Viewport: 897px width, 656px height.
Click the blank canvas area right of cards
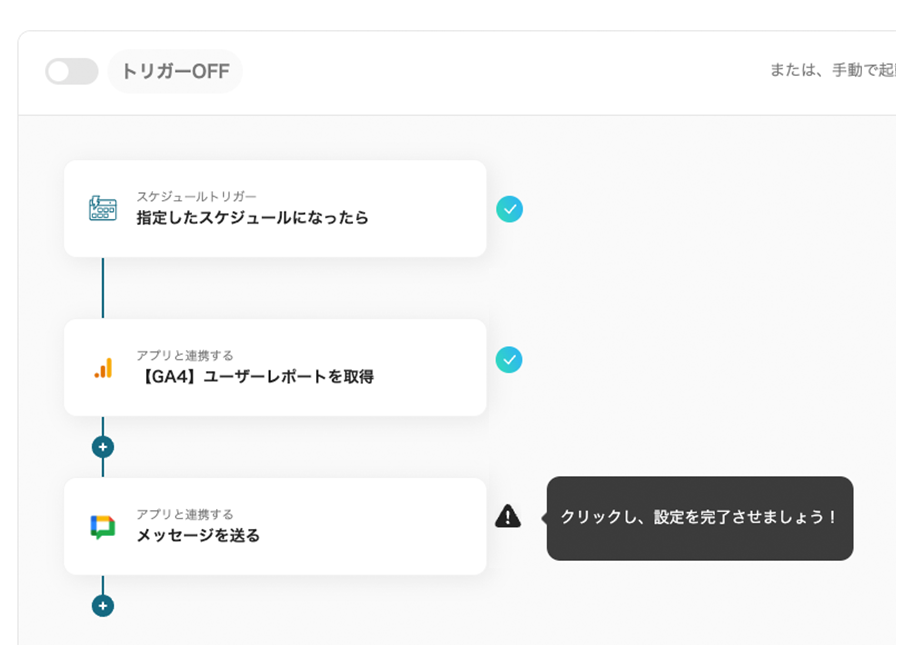[700, 300]
